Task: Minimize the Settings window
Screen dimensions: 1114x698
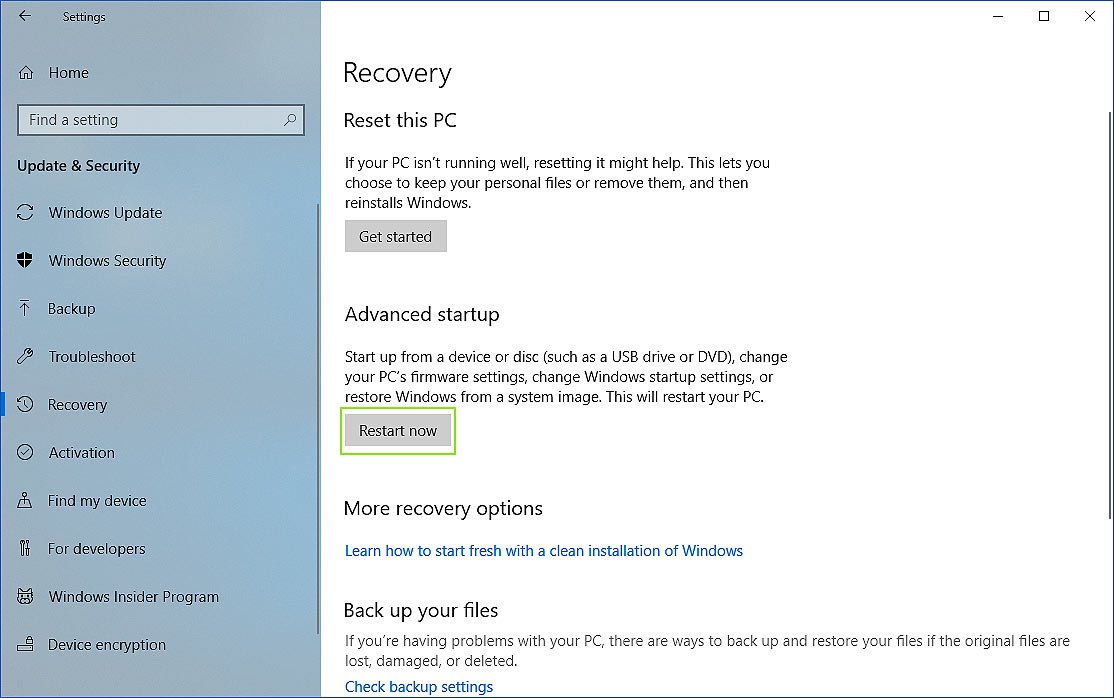Action: click(x=998, y=16)
